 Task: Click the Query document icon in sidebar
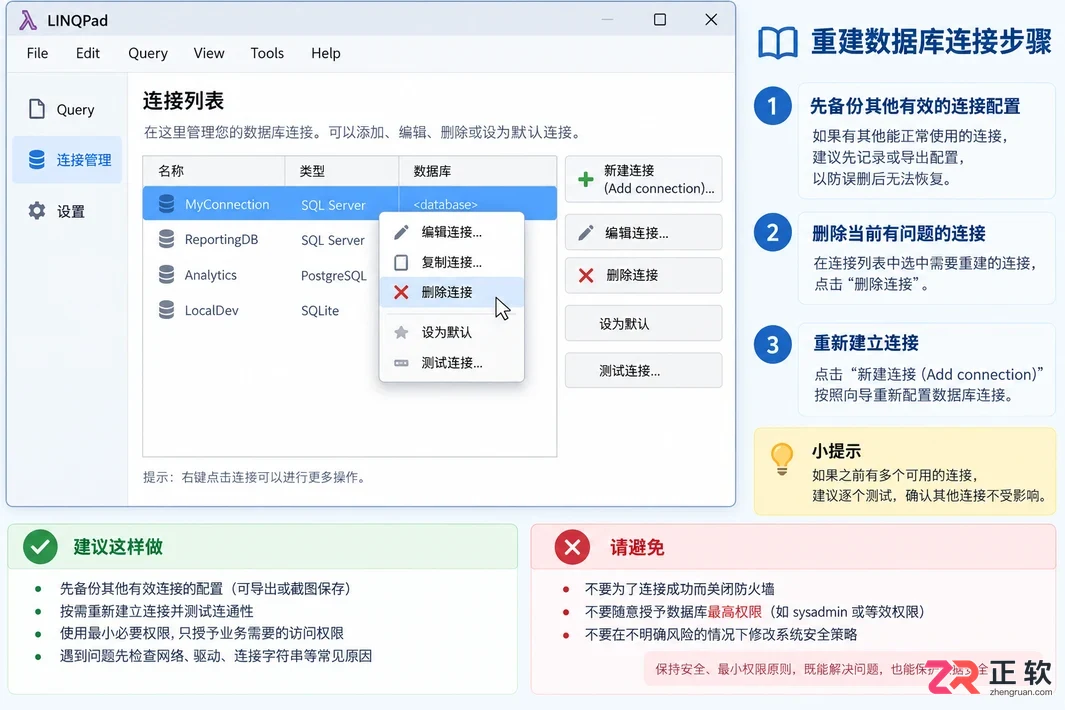[x=37, y=109]
